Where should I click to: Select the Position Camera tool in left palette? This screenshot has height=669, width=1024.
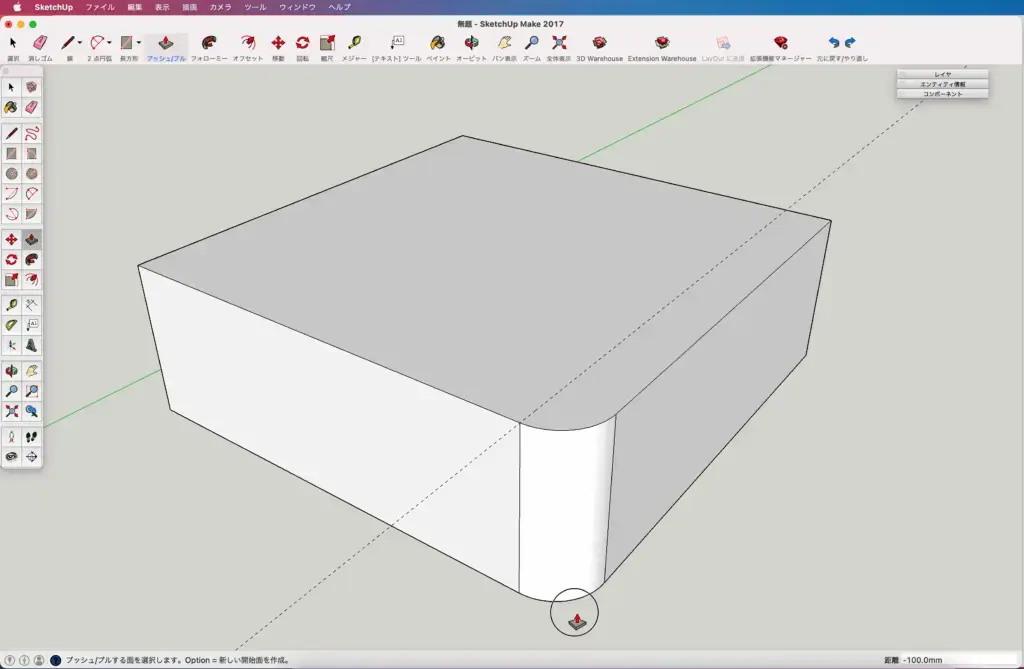[11, 436]
